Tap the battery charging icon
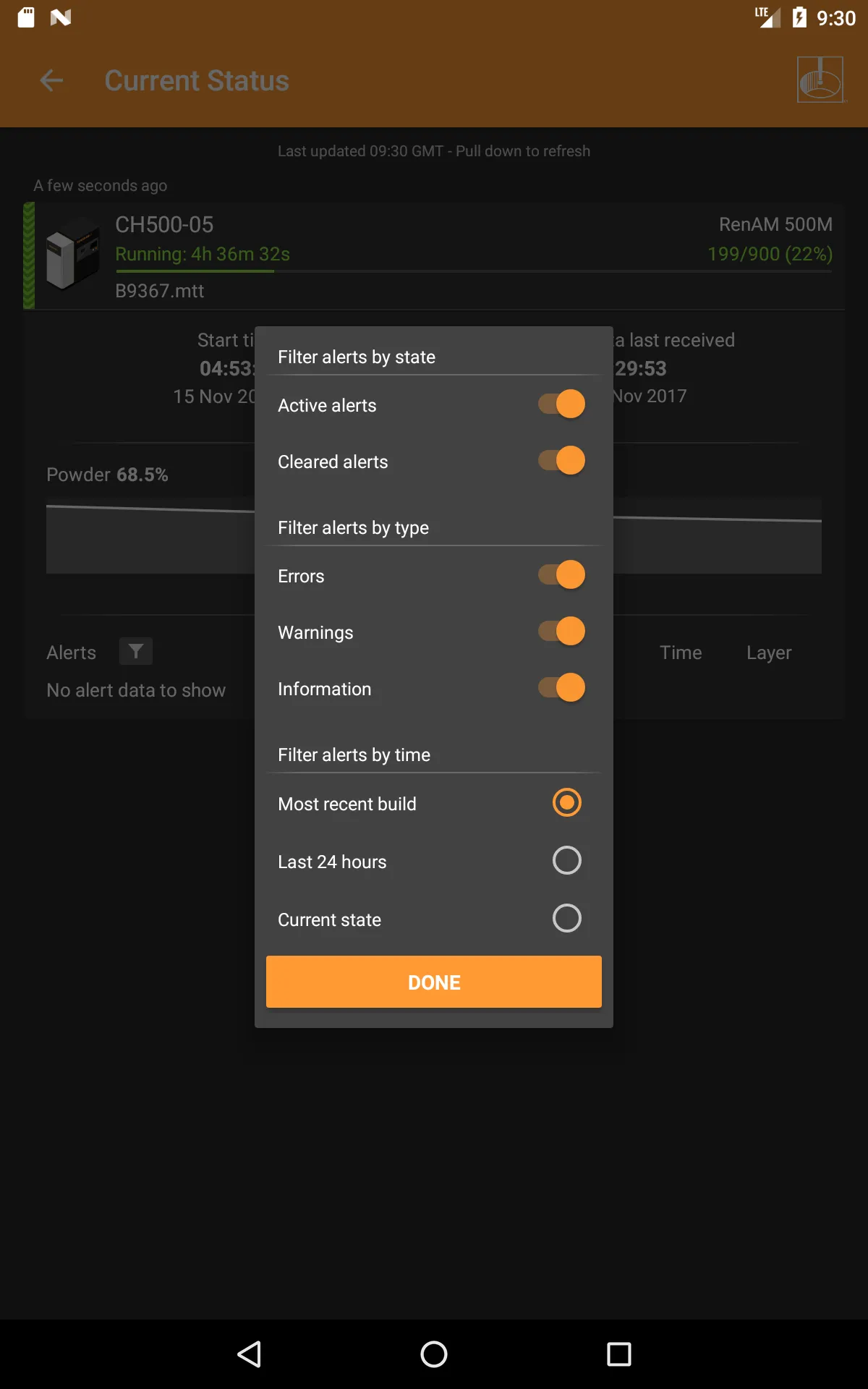Screen dimensions: 868x1389 click(799, 17)
